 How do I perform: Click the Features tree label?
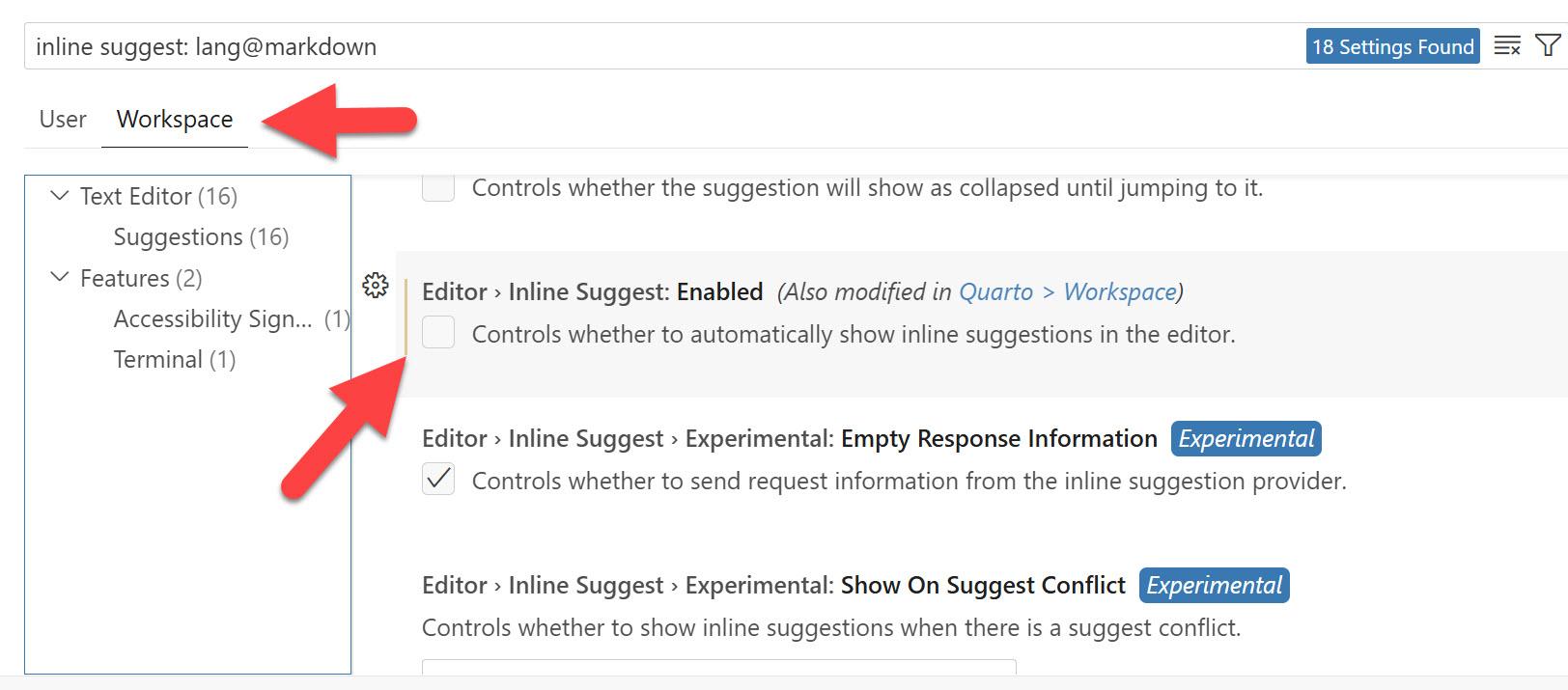click(125, 278)
